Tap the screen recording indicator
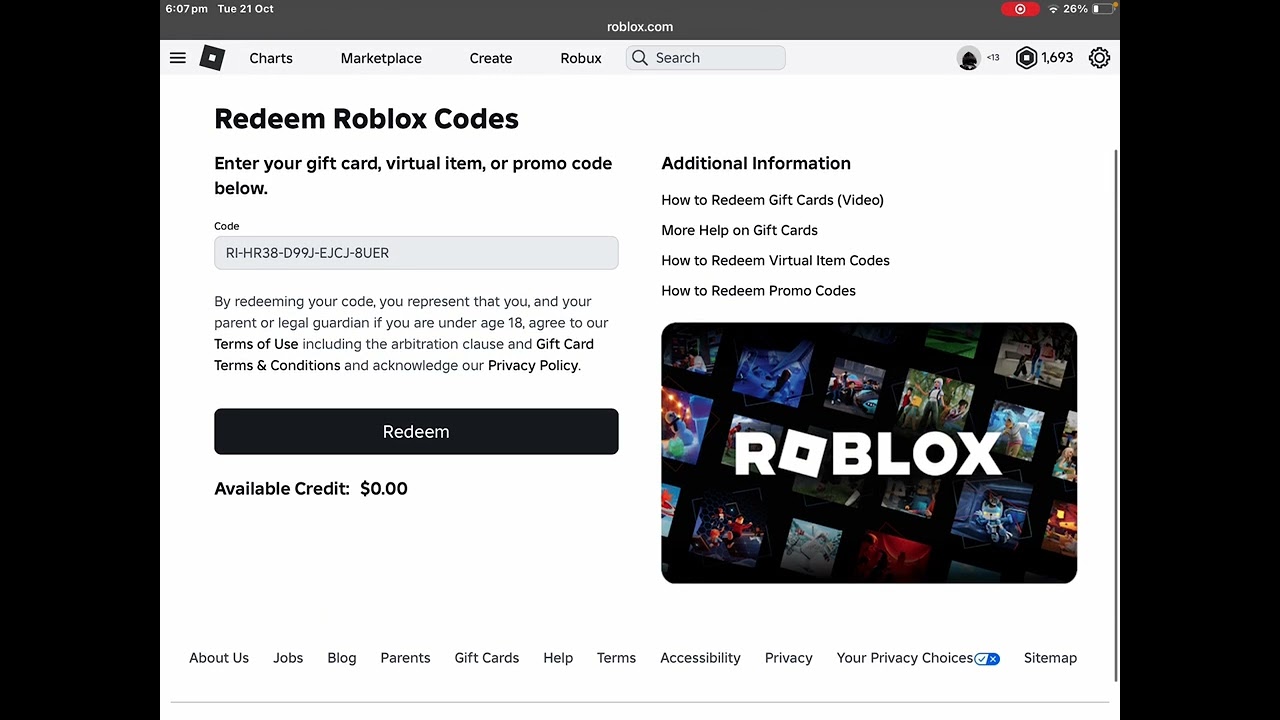The height and width of the screenshot is (720, 1280). coord(1020,9)
